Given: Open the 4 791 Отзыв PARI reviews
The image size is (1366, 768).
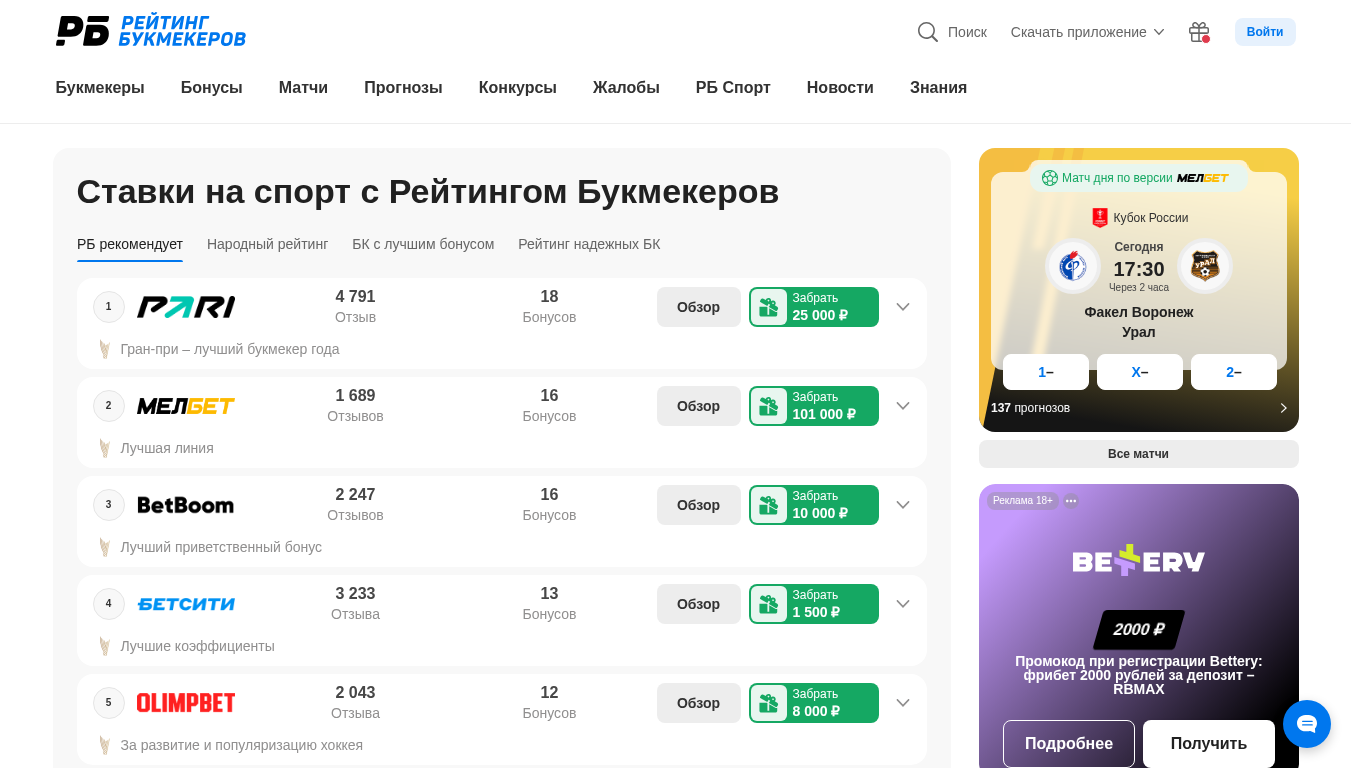Looking at the screenshot, I should (355, 307).
